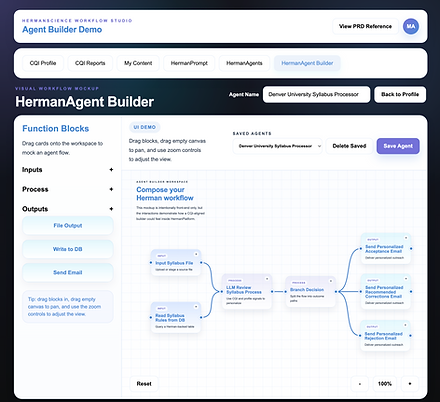The image size is (440, 402).
Task: Click the Branch Decision output port
Action: tap(336, 292)
